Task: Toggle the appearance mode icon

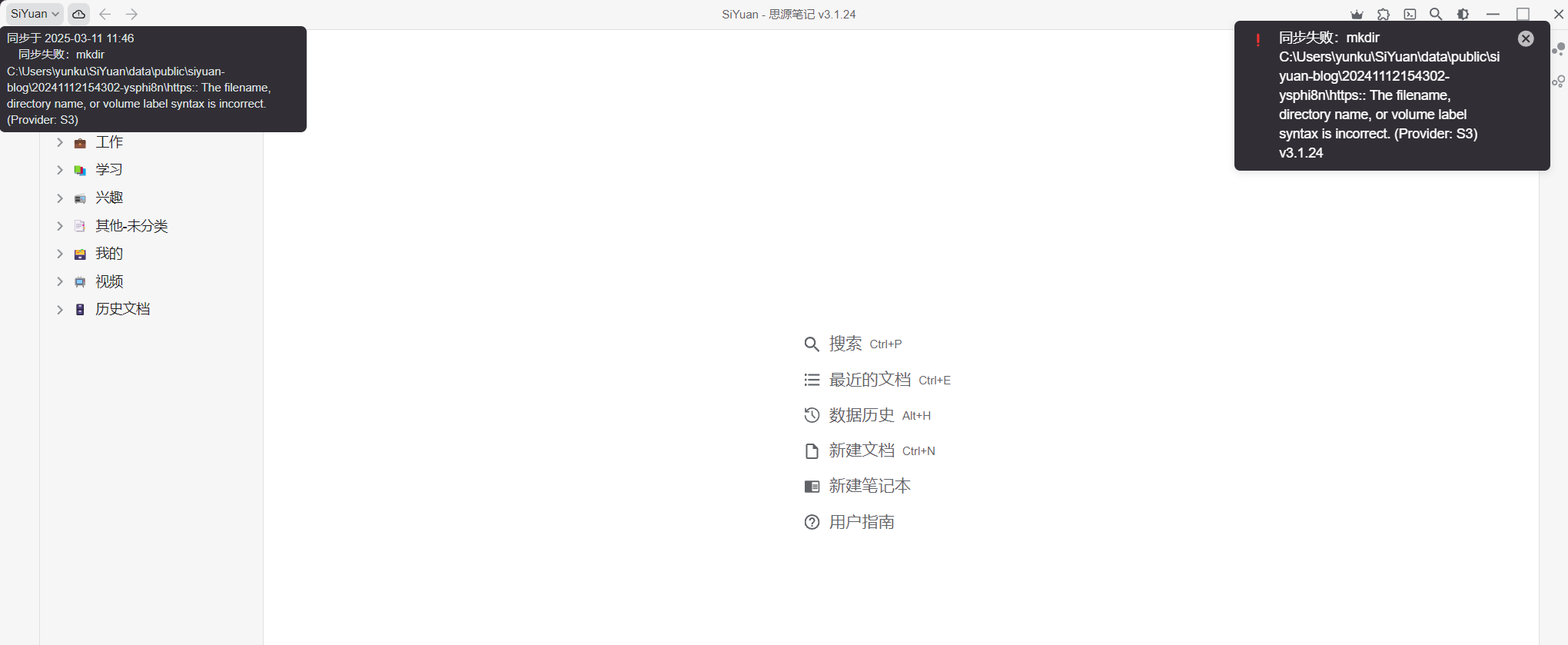Action: tap(1463, 15)
